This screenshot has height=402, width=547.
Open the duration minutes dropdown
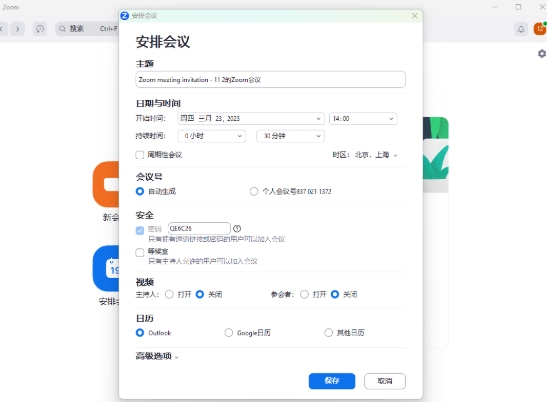pyautogui.click(x=290, y=136)
